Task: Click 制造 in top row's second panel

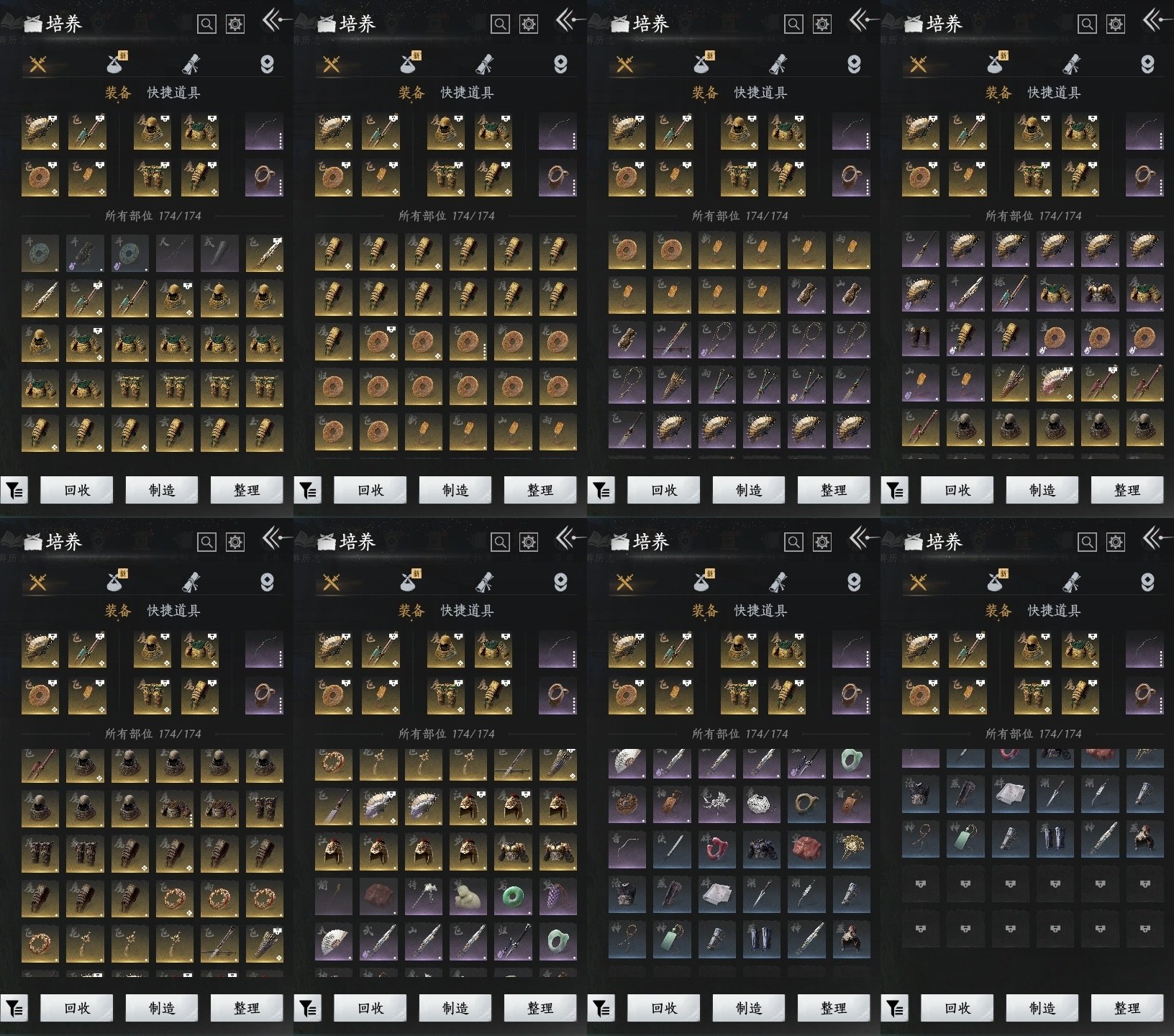Action: tap(455, 490)
